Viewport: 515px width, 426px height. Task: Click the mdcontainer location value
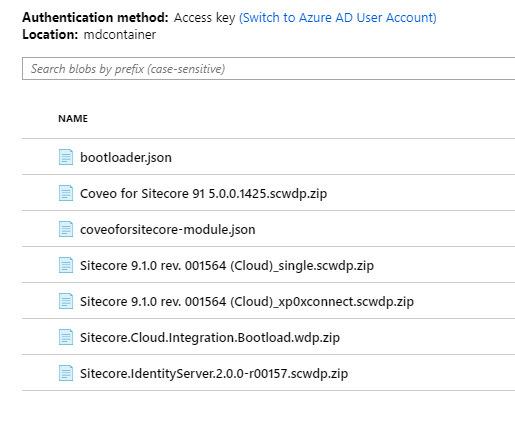click(x=120, y=35)
